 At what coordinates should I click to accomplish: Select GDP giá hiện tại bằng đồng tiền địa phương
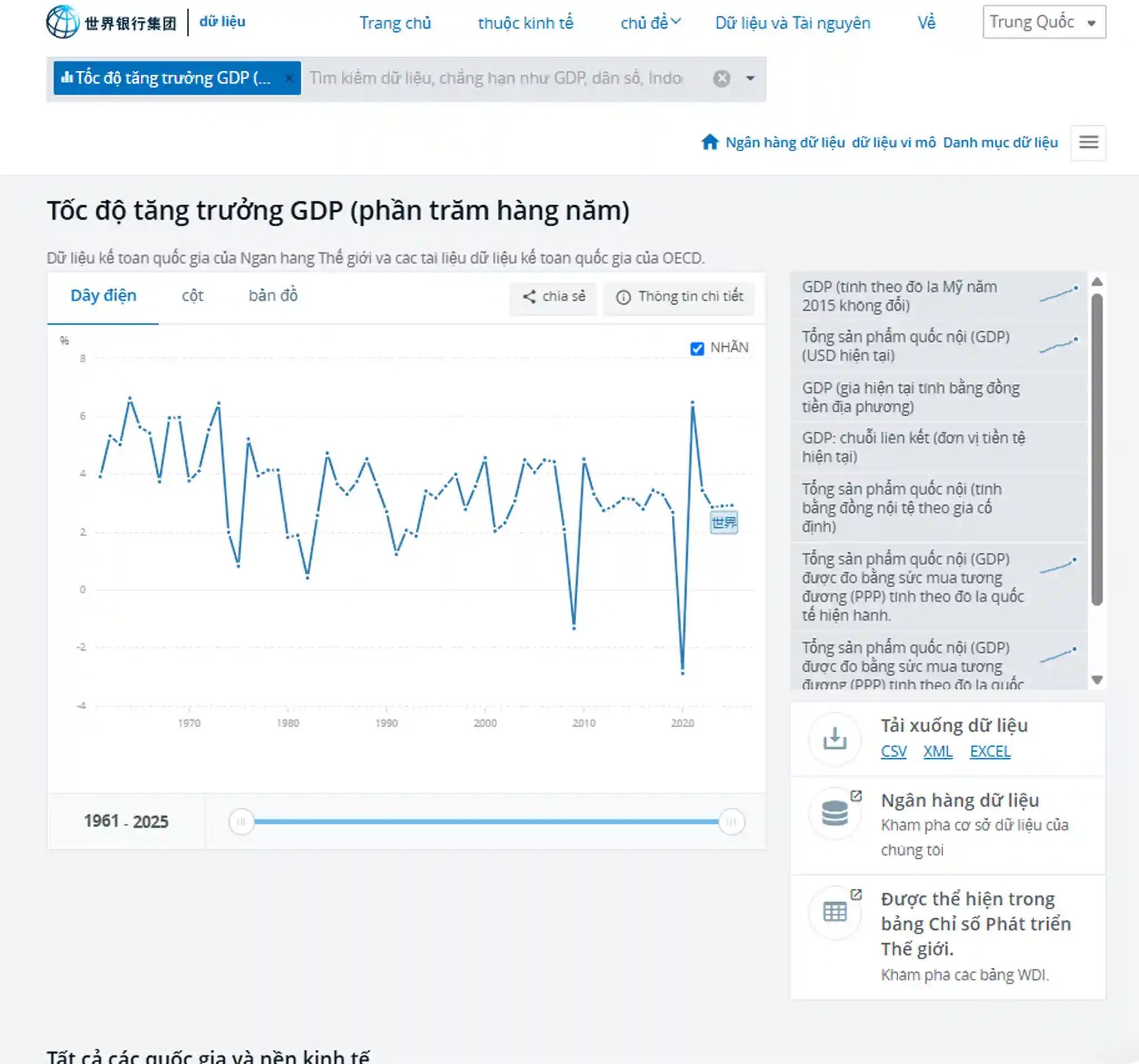point(939,397)
